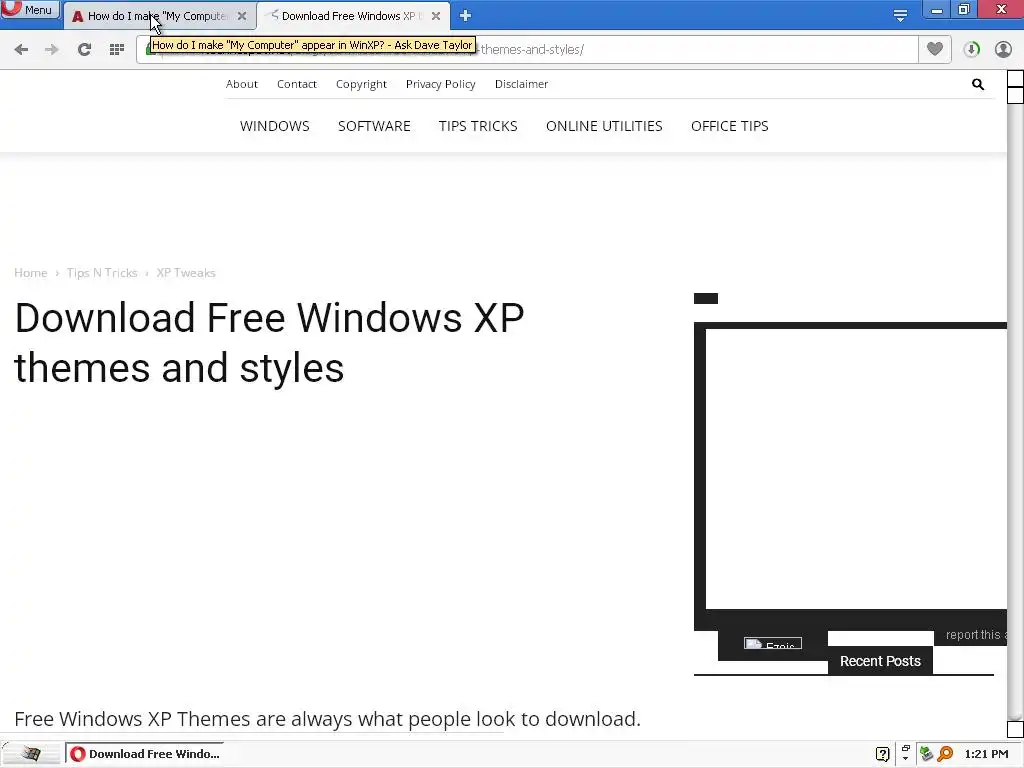This screenshot has width=1024, height=768.
Task: Open the SOFTWARE navigation menu
Action: (x=374, y=126)
